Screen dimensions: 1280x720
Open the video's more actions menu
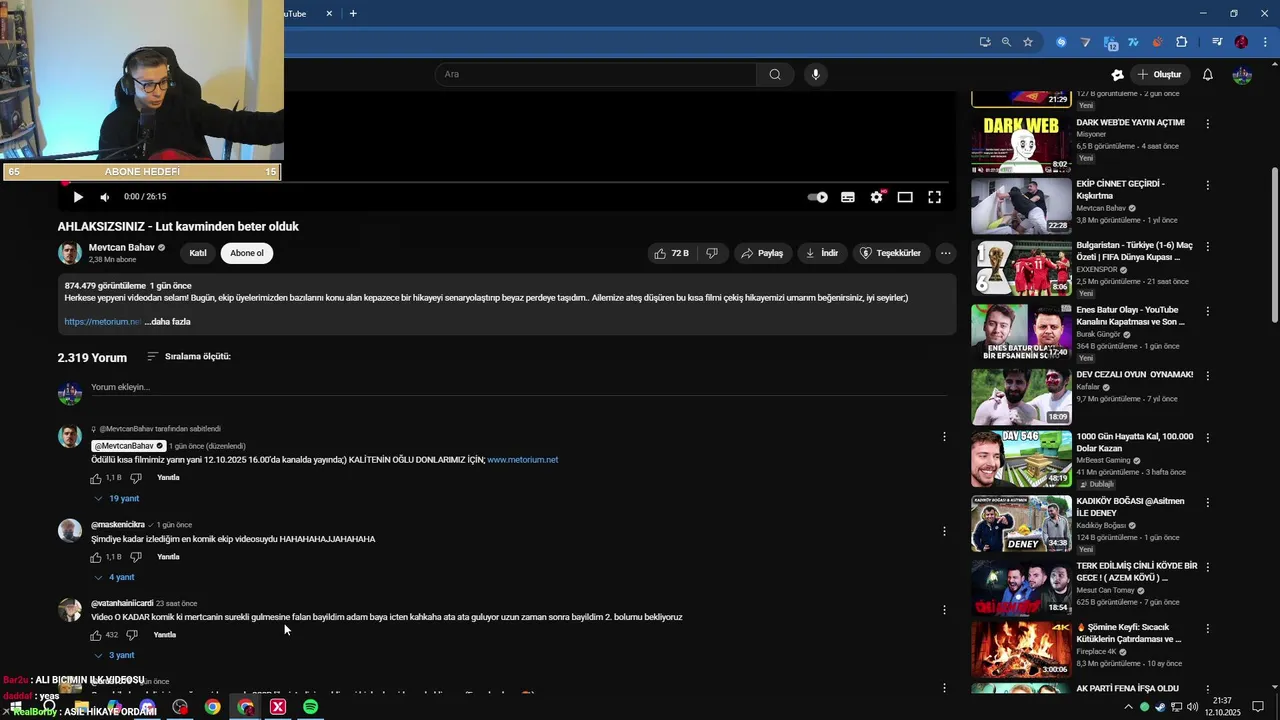click(945, 253)
